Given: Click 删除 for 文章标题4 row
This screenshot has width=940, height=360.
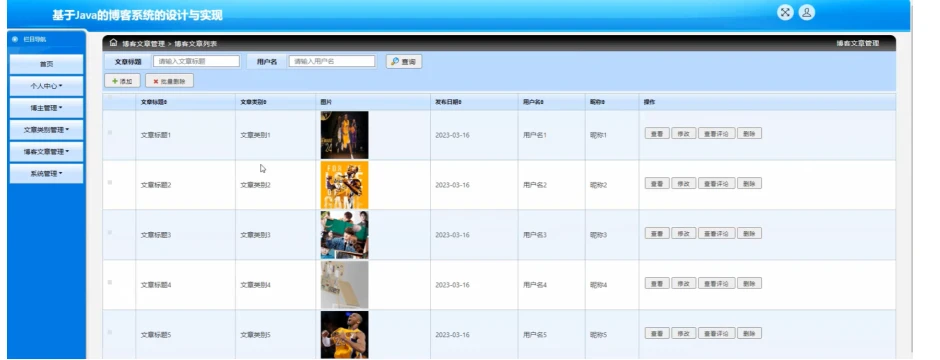Looking at the screenshot, I should point(749,283).
